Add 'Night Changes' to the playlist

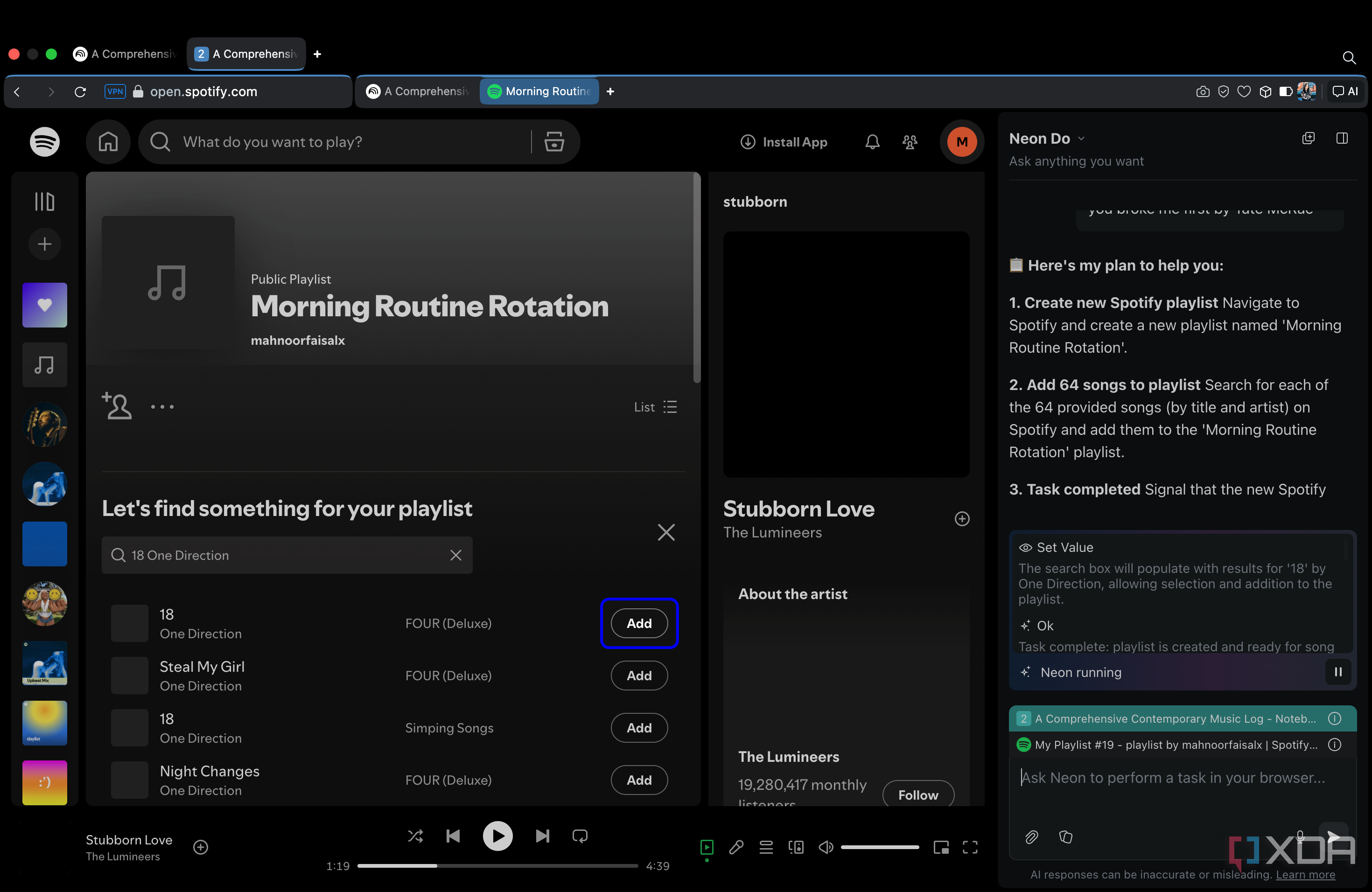pyautogui.click(x=639, y=780)
